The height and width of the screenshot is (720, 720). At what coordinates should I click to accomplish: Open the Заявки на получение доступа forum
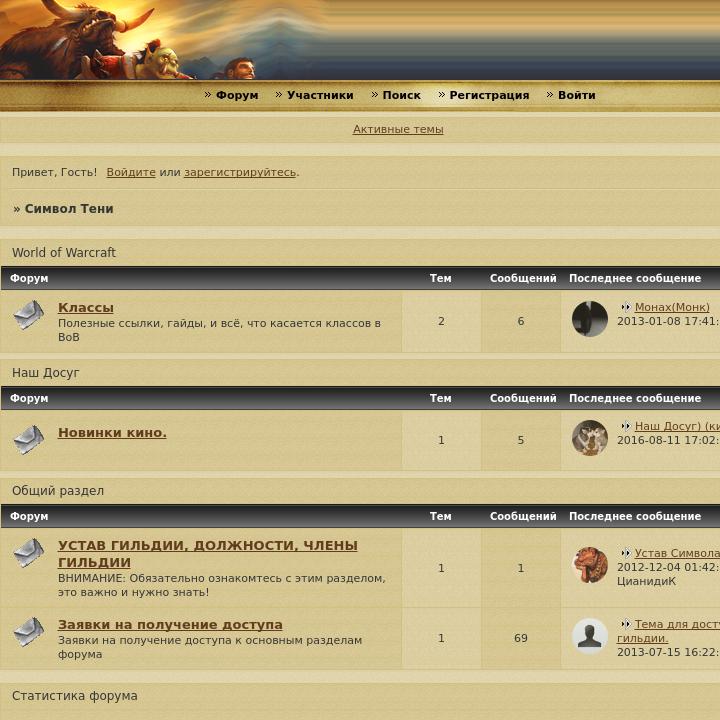(170, 624)
